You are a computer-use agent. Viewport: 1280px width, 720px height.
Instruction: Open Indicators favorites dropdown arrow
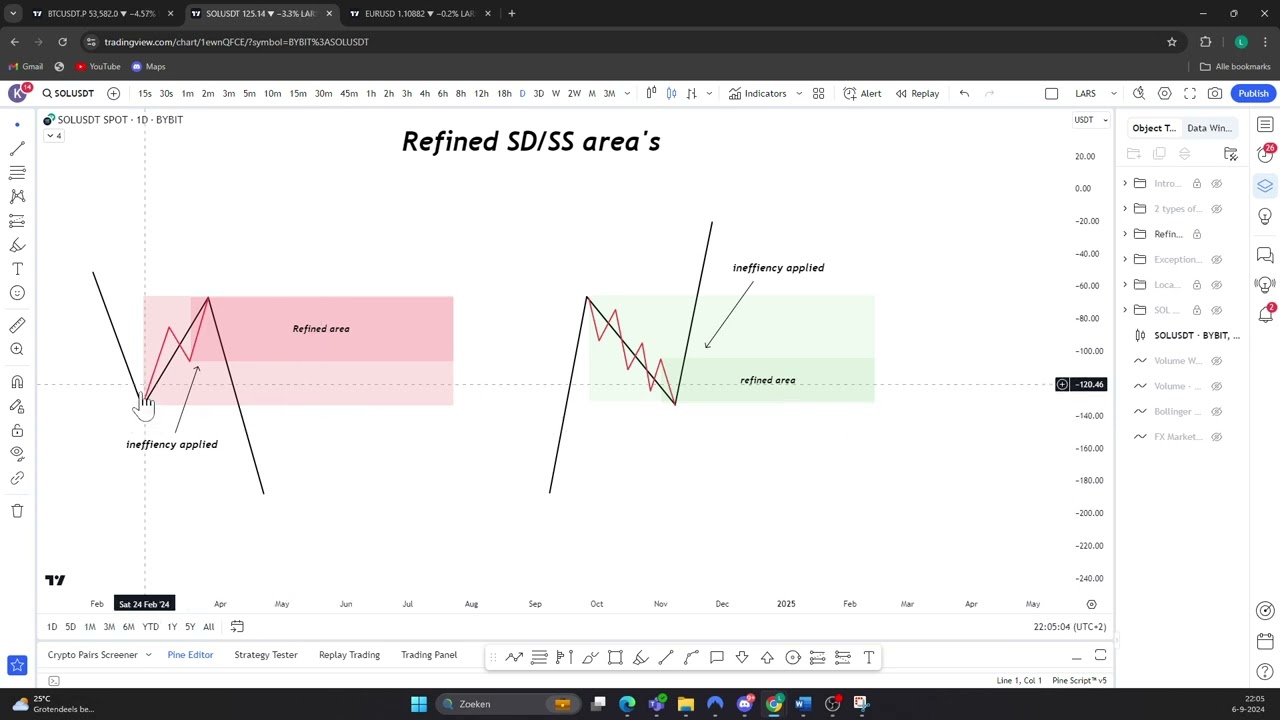799,93
